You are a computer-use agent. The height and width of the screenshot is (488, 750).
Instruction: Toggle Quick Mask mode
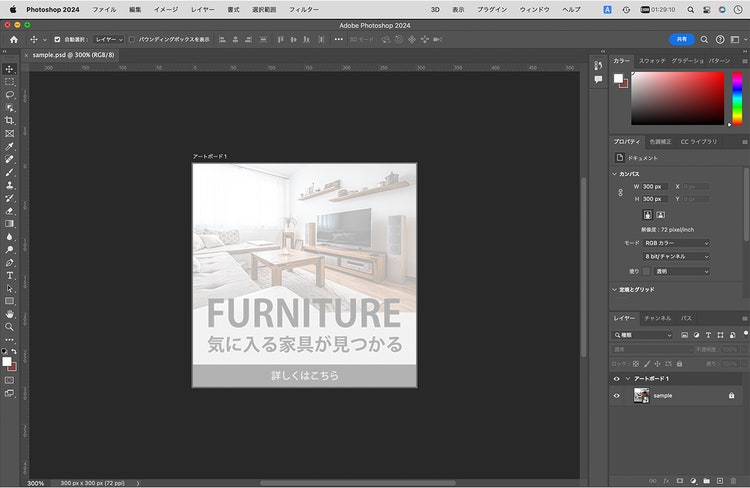[x=9, y=380]
